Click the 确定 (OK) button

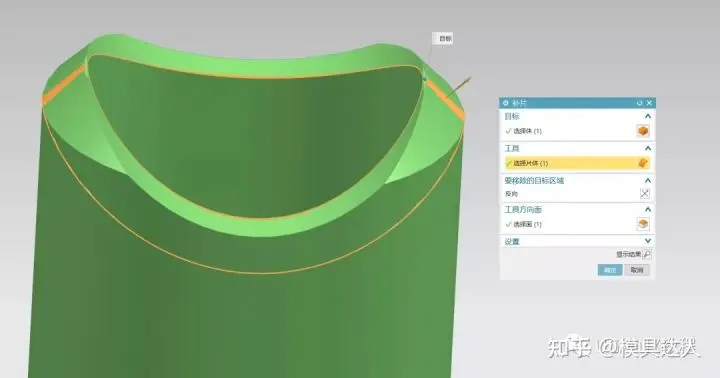click(610, 270)
